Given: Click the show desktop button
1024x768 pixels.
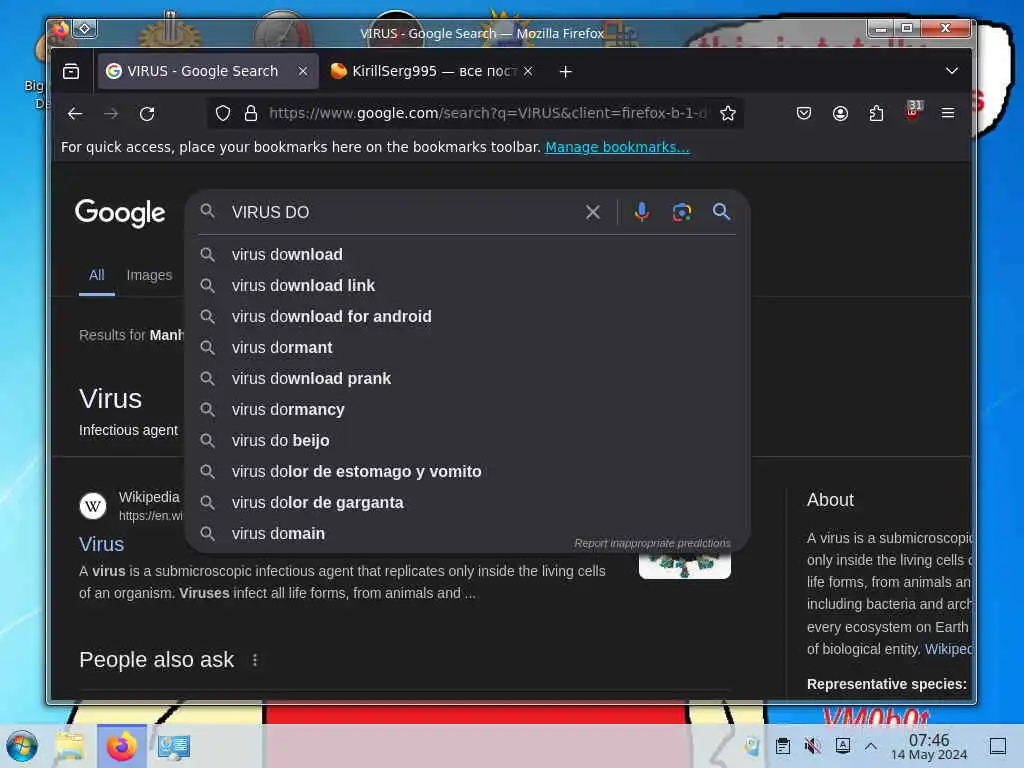Looking at the screenshot, I should 999,746.
